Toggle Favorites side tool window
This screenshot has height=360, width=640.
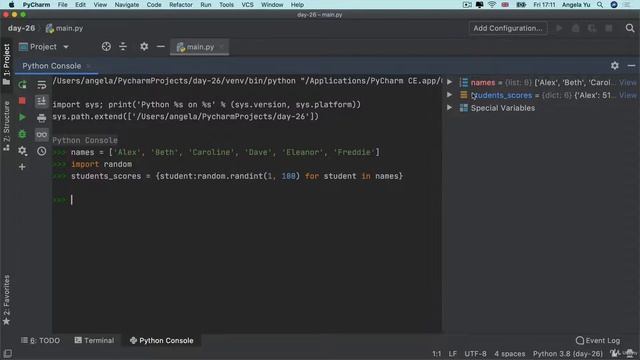click(x=6, y=300)
